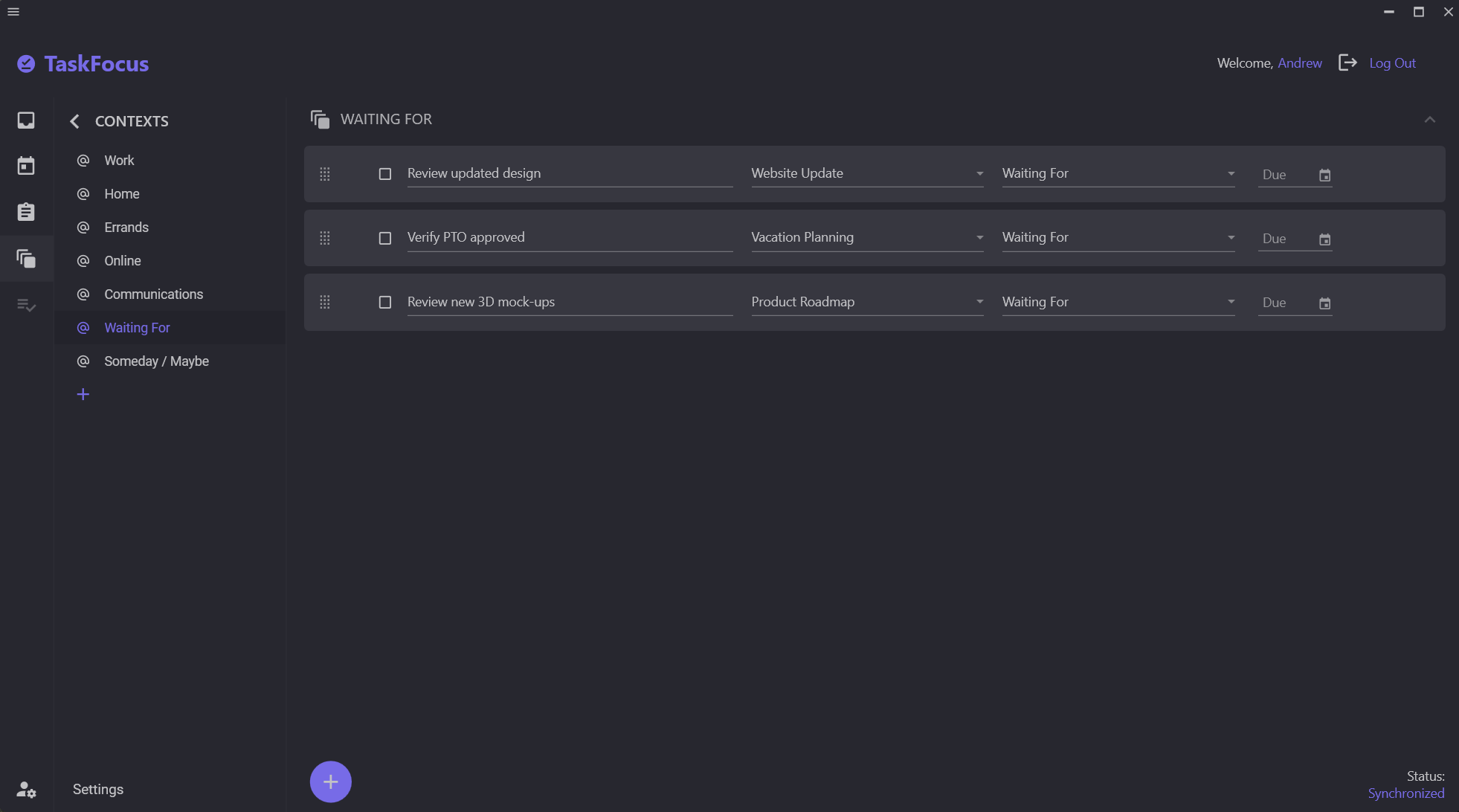Viewport: 1459px width, 812px height.
Task: Go back using the Contexts arrow
Action: click(x=74, y=121)
